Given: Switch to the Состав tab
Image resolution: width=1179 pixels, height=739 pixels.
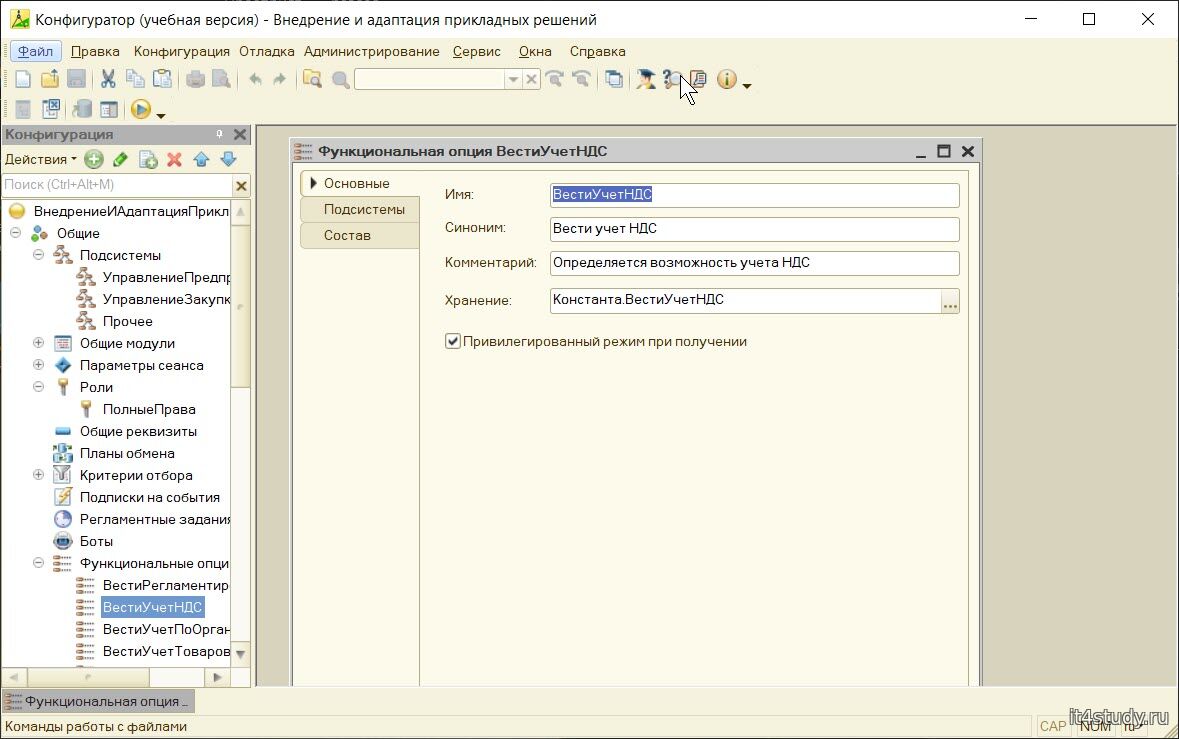Looking at the screenshot, I should 347,236.
